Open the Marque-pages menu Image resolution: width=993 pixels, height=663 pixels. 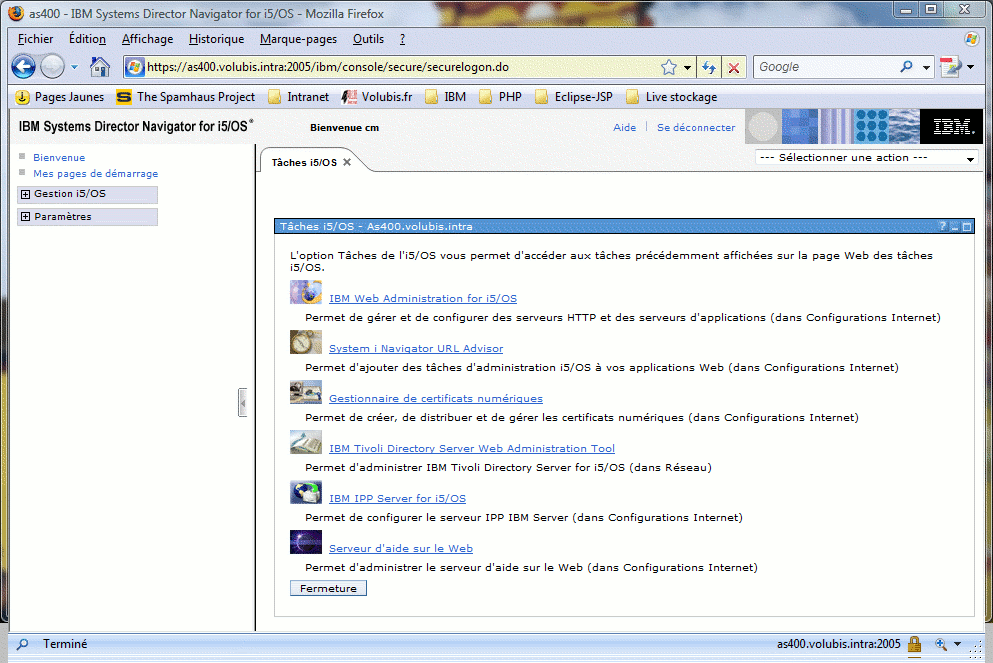pos(298,39)
